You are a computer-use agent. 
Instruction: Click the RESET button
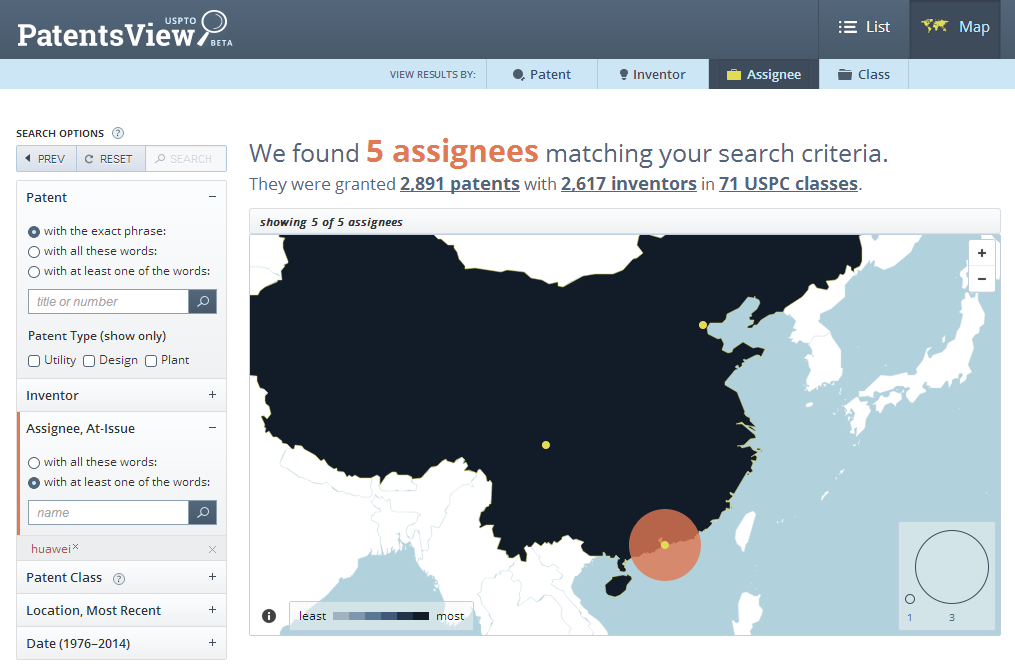coord(108,159)
